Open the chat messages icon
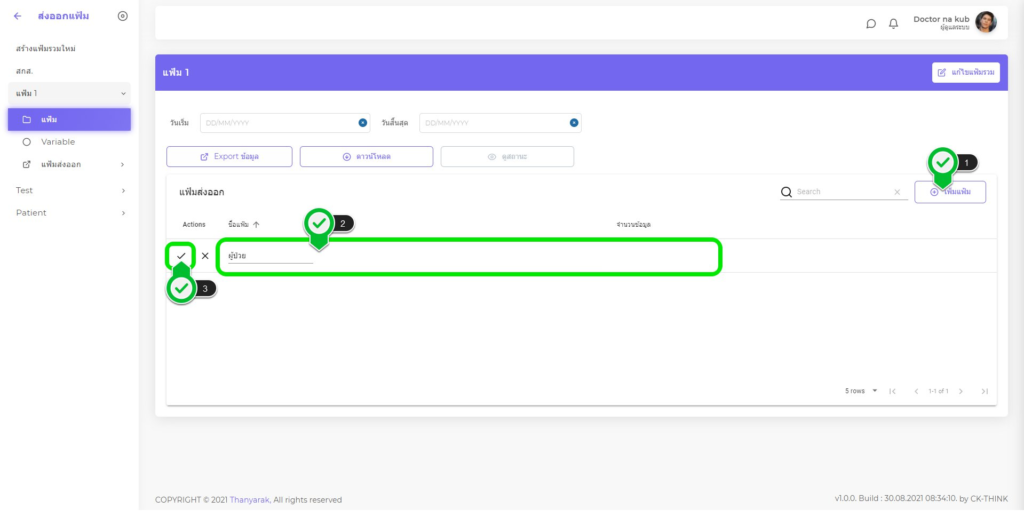Viewport: 1024px width, 525px height. click(x=871, y=24)
